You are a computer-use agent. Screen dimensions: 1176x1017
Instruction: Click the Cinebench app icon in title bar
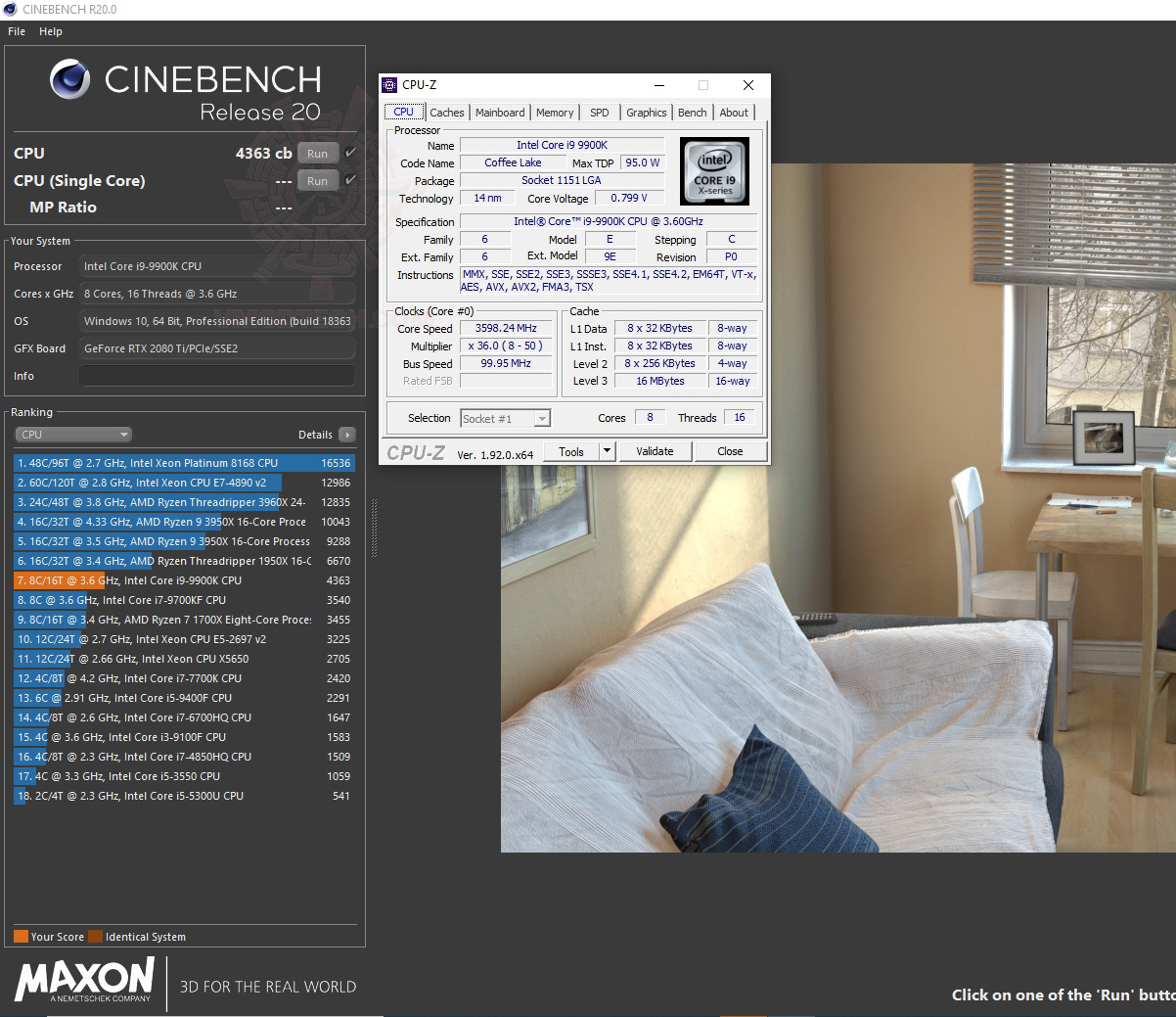[11, 9]
